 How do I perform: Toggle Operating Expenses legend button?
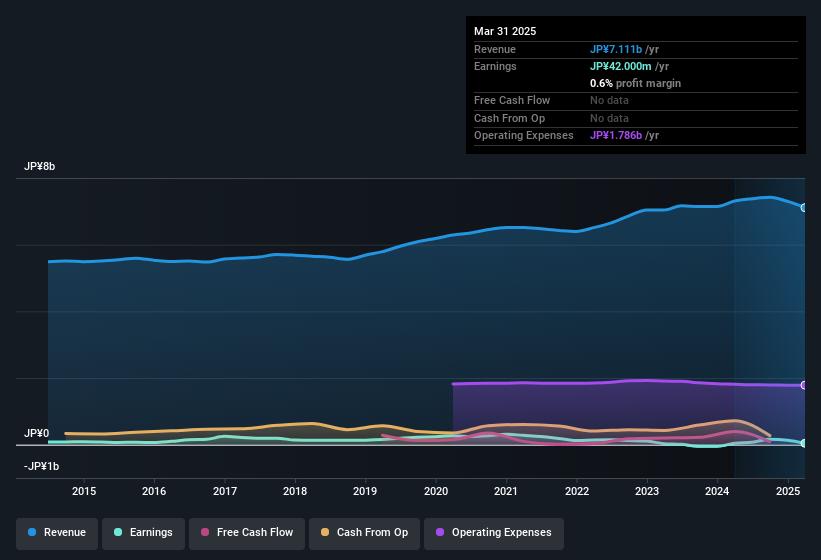(x=494, y=533)
